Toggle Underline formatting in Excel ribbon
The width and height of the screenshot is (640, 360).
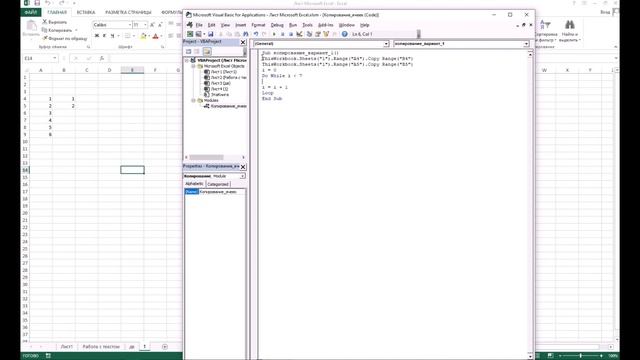coord(112,36)
